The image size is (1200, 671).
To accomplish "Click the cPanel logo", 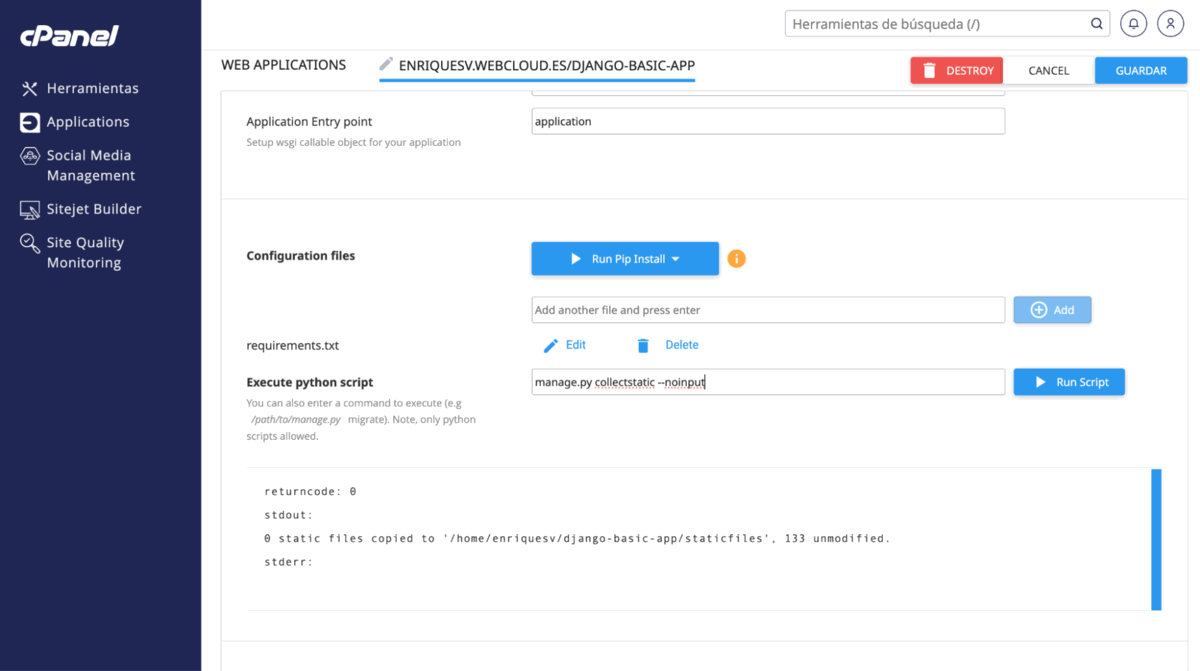I will (69, 36).
